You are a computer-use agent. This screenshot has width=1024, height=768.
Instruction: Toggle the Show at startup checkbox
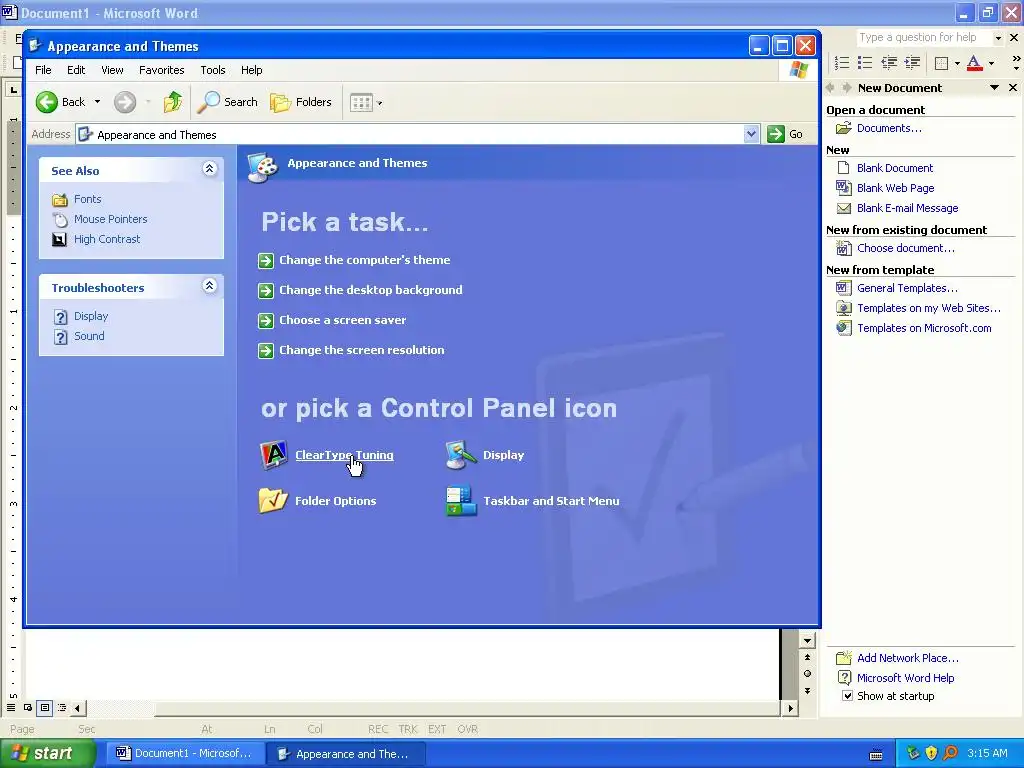(847, 696)
